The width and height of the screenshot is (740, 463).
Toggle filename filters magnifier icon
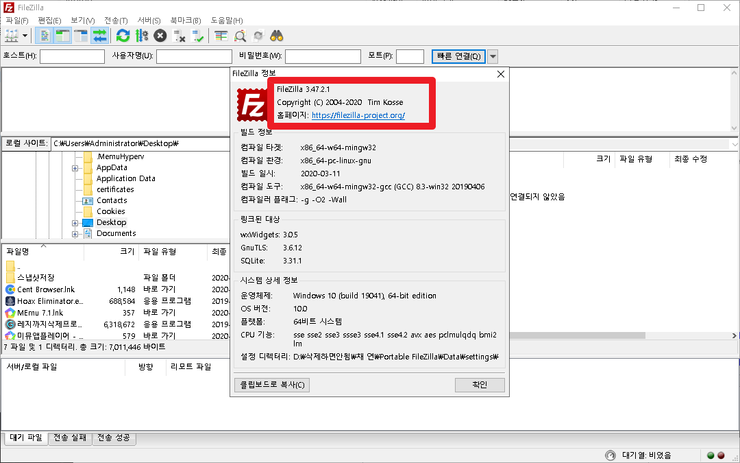pos(240,36)
